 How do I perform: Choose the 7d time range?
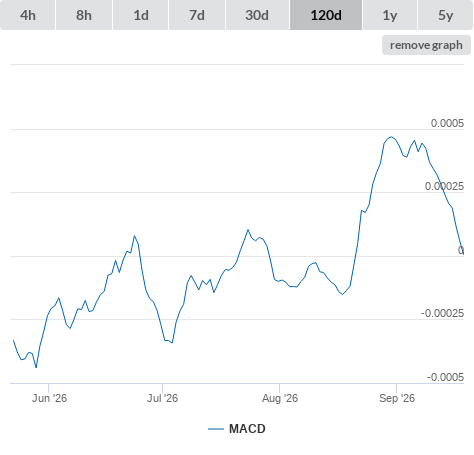(x=197, y=15)
